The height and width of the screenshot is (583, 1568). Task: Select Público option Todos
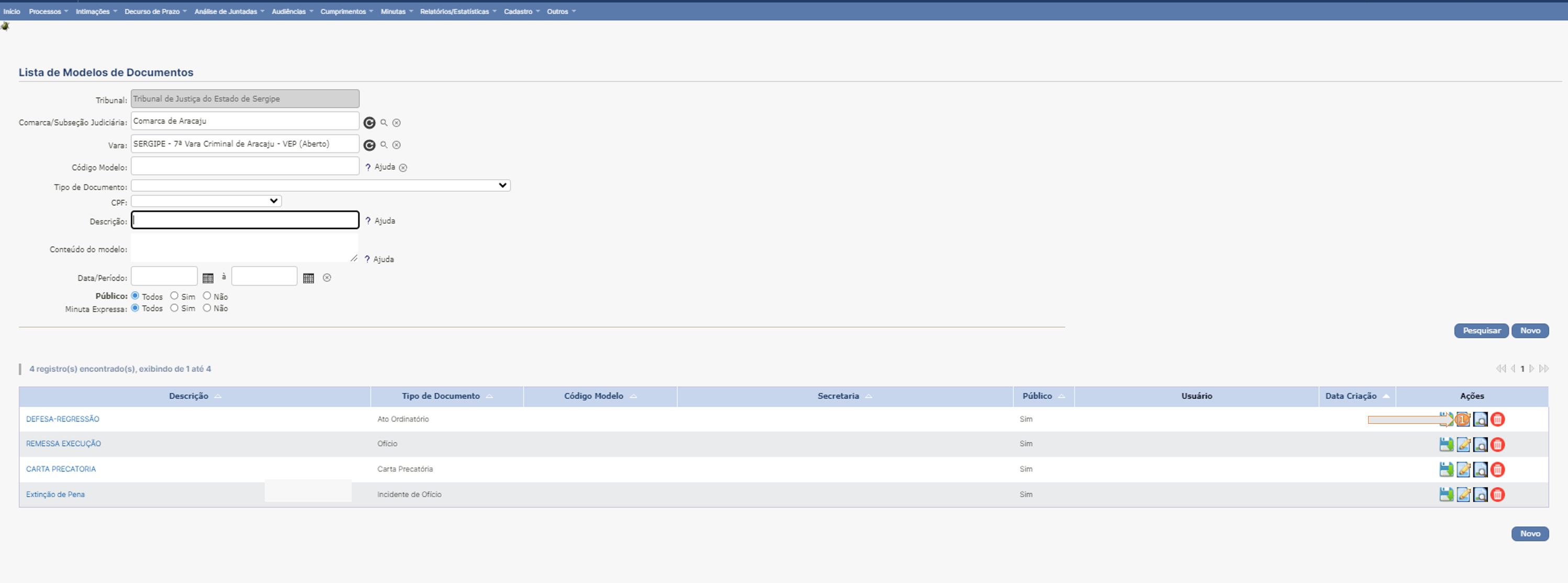[135, 295]
